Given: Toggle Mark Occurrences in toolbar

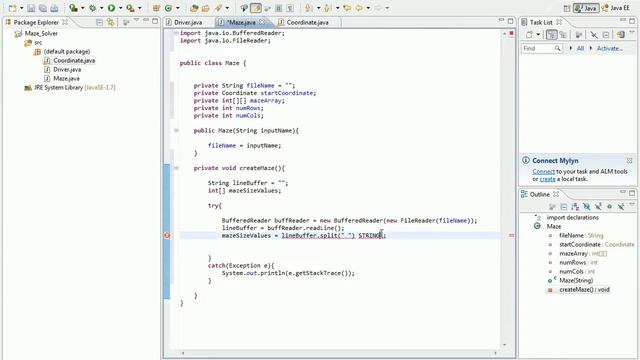Looking at the screenshot, I should (256, 8).
